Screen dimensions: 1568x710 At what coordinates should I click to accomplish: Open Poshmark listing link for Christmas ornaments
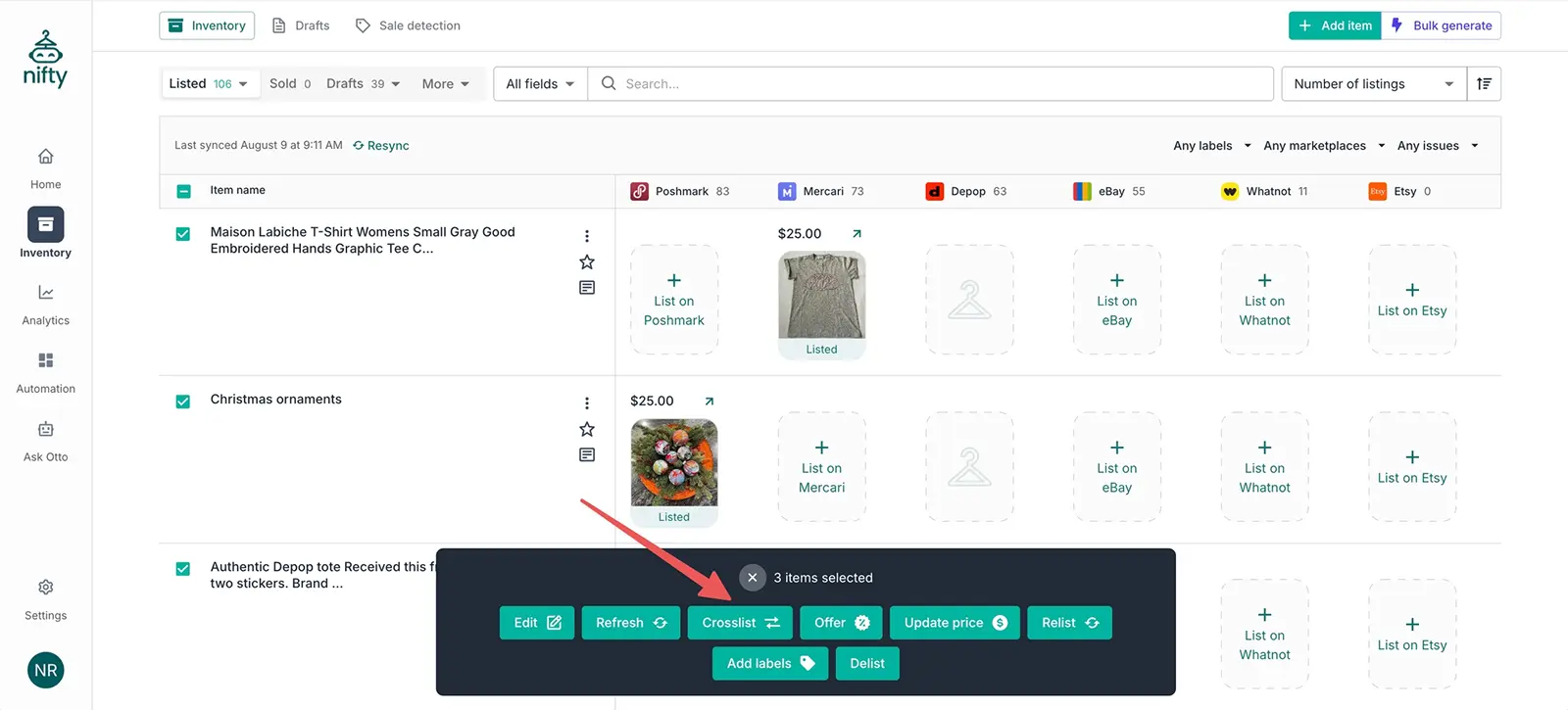pyautogui.click(x=710, y=401)
